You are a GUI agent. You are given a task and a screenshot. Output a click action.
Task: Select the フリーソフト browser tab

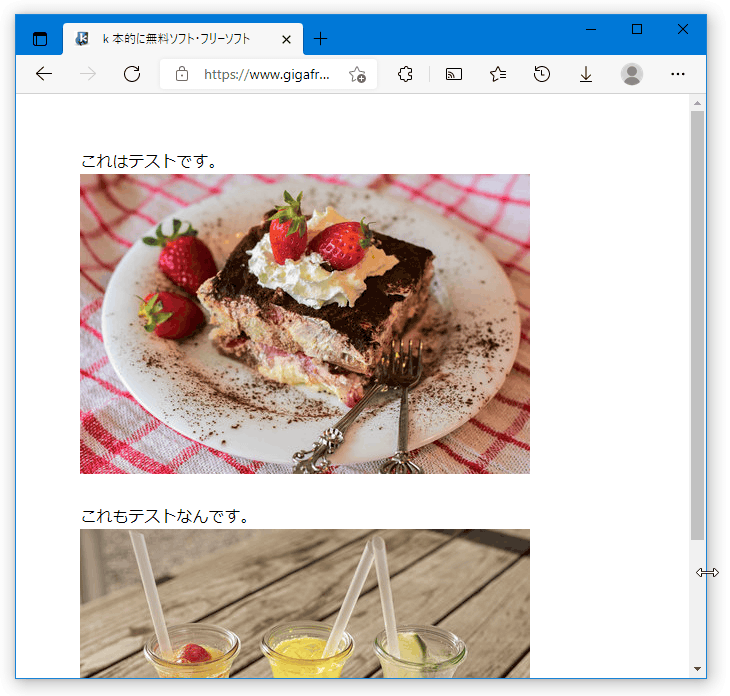[x=182, y=39]
